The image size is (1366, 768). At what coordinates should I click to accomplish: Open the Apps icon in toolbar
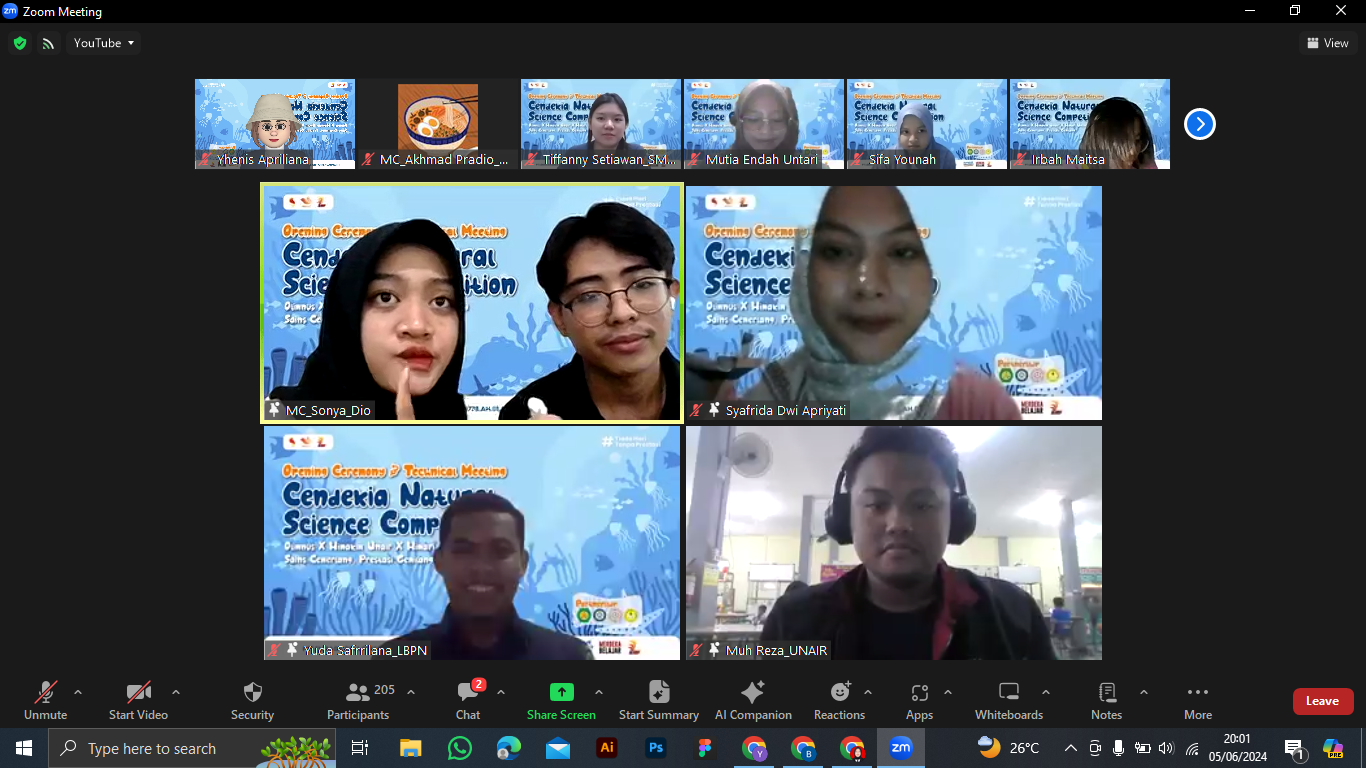919,692
